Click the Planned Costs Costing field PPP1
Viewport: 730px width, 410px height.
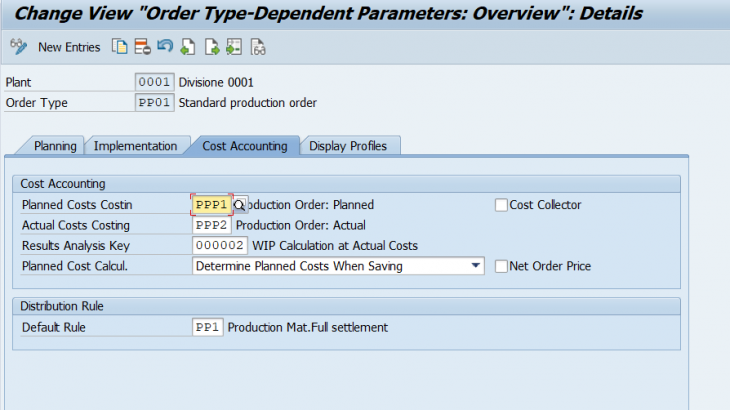(x=212, y=205)
